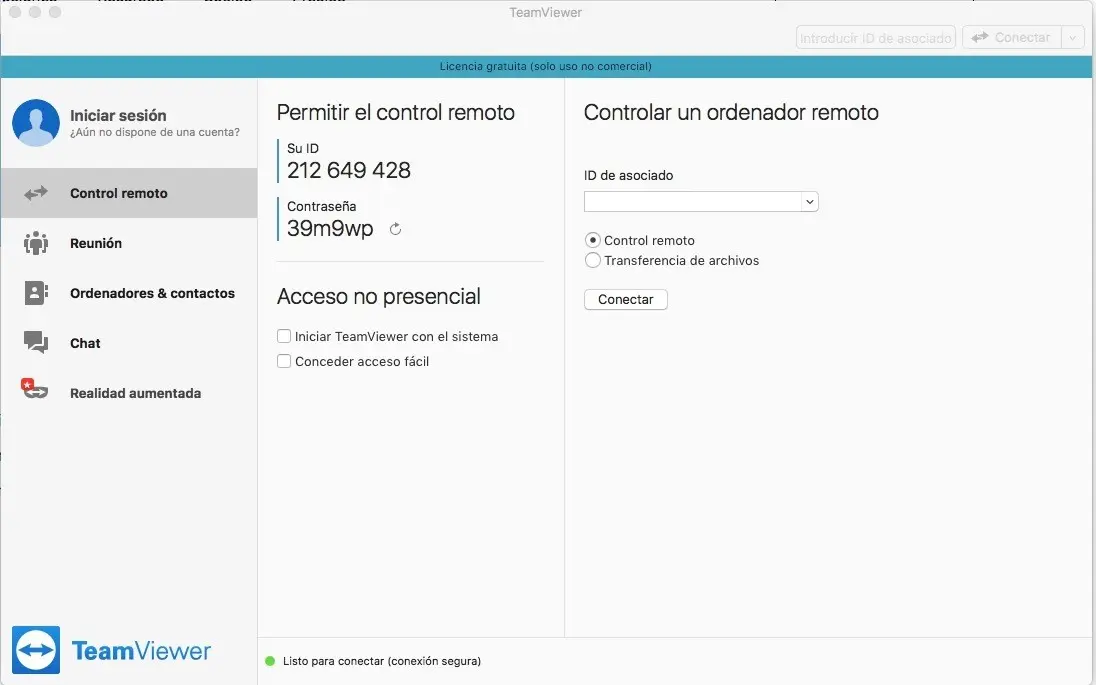
Task: Click the Realidad aumentada glasses icon
Action: 34,389
